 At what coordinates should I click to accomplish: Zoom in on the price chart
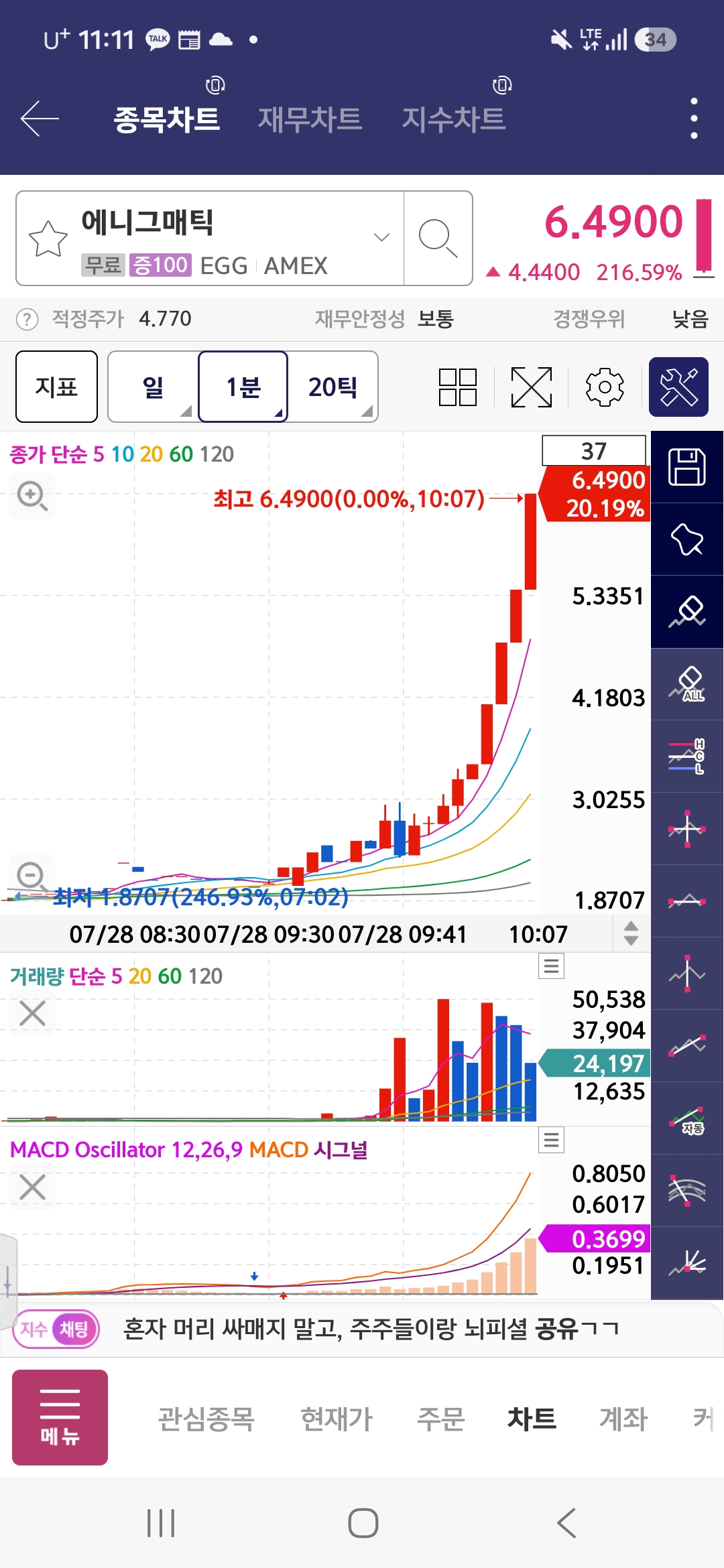(x=32, y=496)
